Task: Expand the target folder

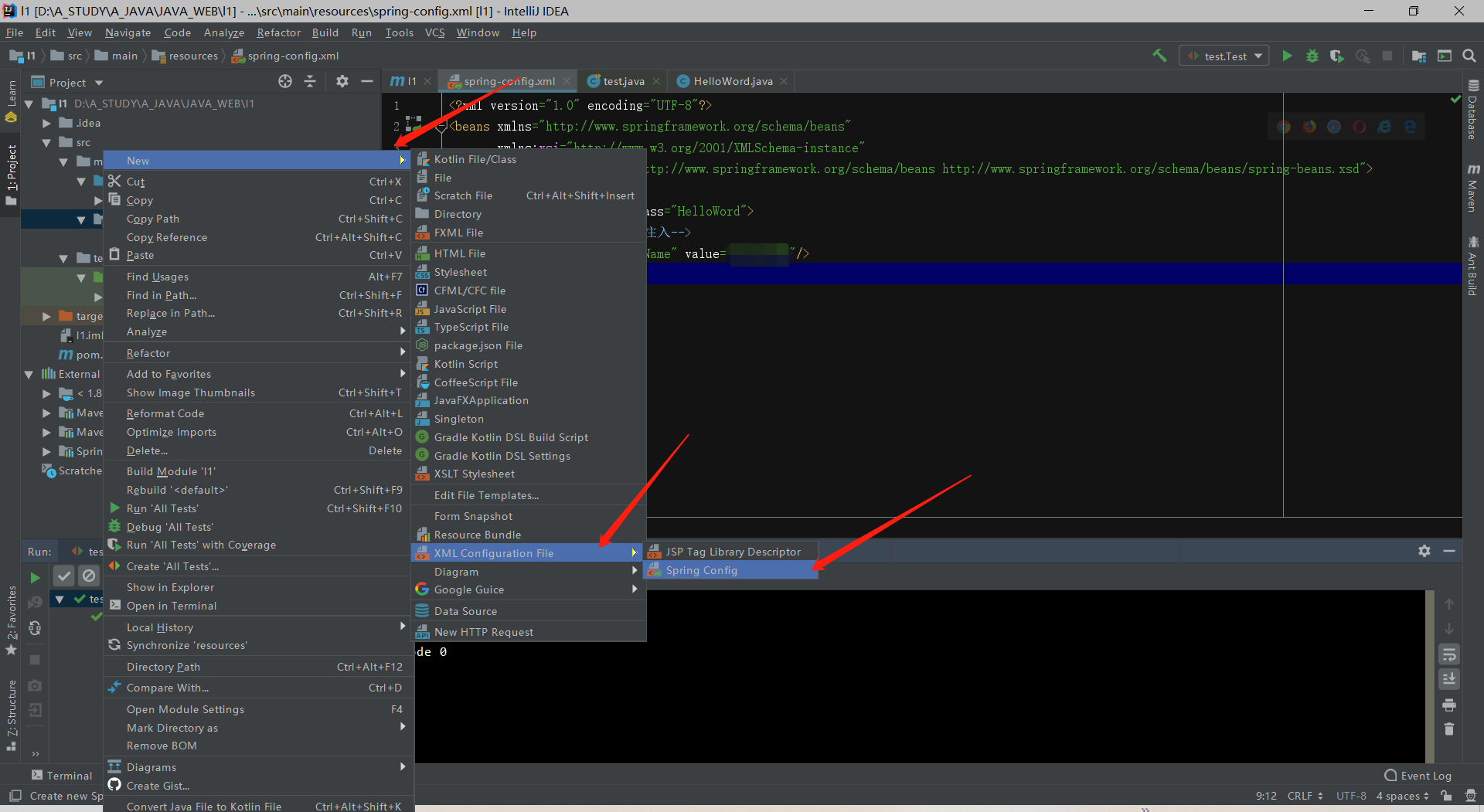Action: [46, 316]
